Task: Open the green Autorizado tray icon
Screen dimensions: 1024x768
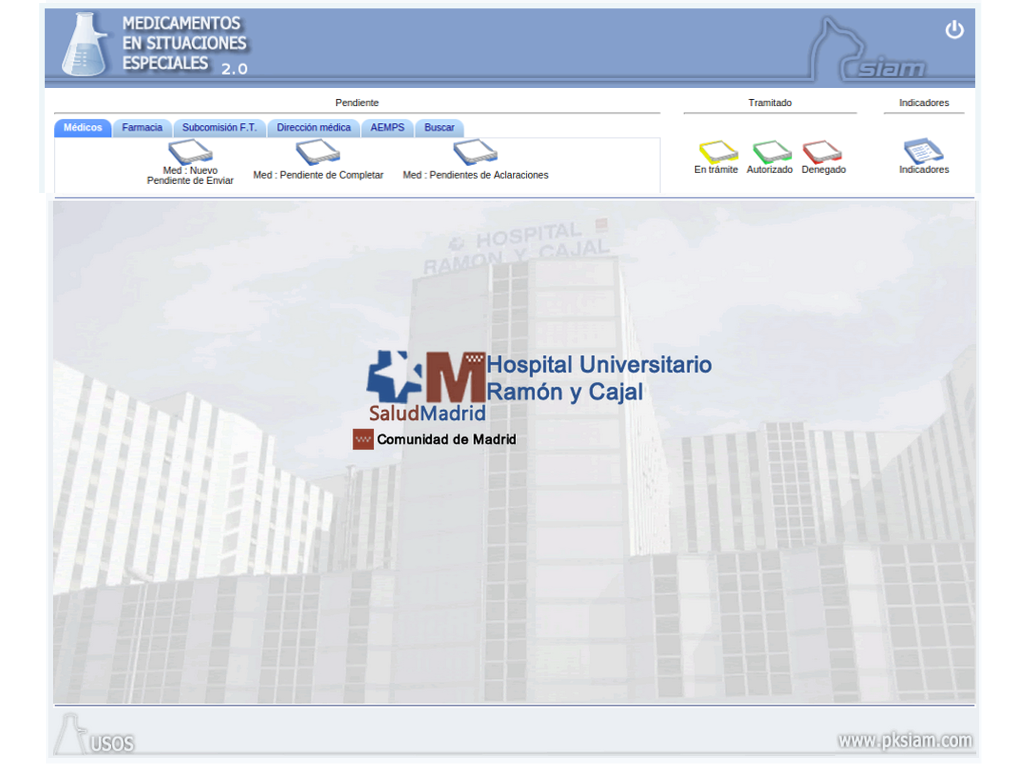Action: click(x=772, y=152)
